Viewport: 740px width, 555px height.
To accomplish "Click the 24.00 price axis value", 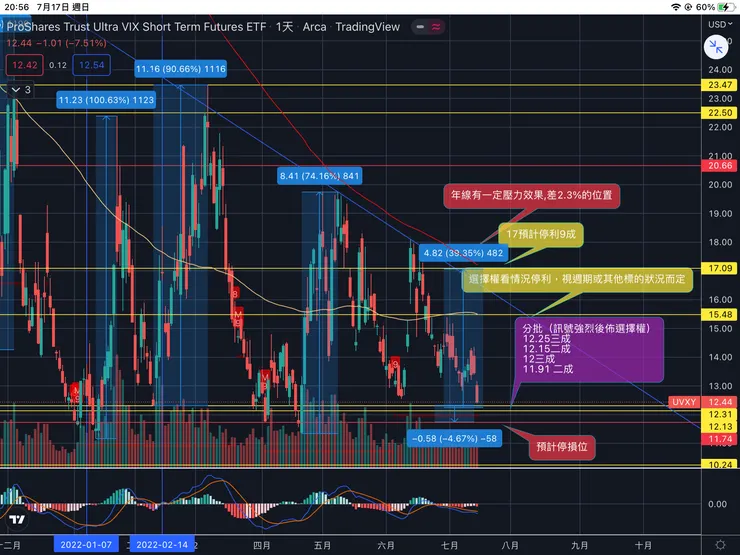I will pos(720,69).
